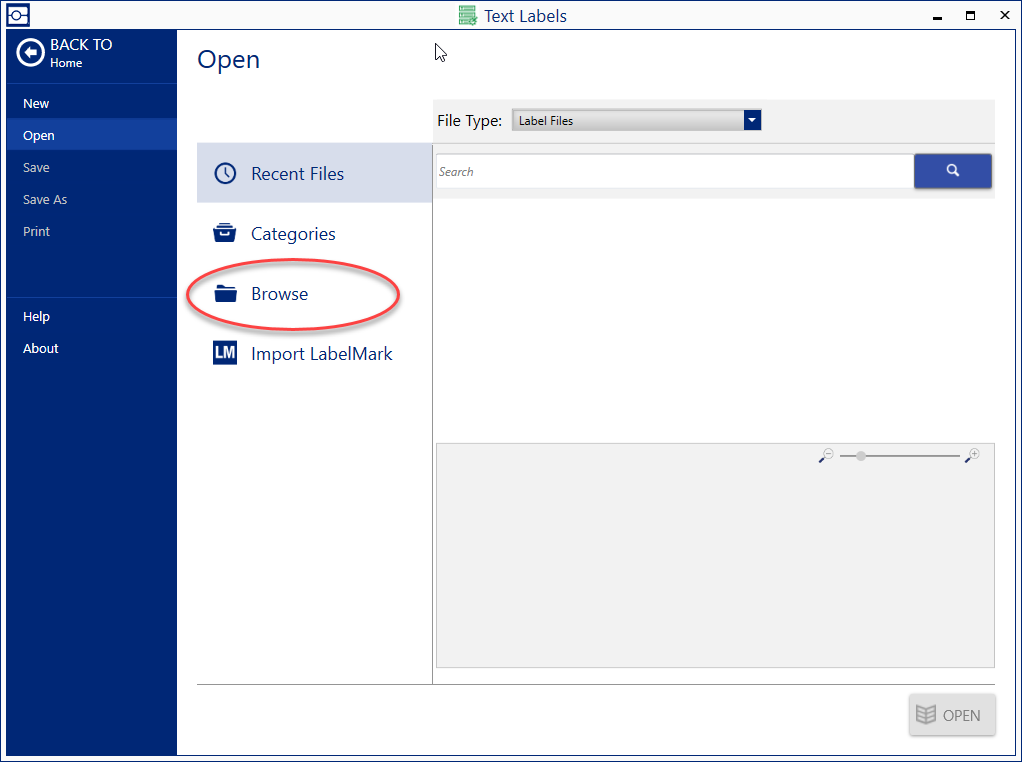Click the circled Browse folder option
Viewport: 1022px width, 762px height.
[x=280, y=293]
